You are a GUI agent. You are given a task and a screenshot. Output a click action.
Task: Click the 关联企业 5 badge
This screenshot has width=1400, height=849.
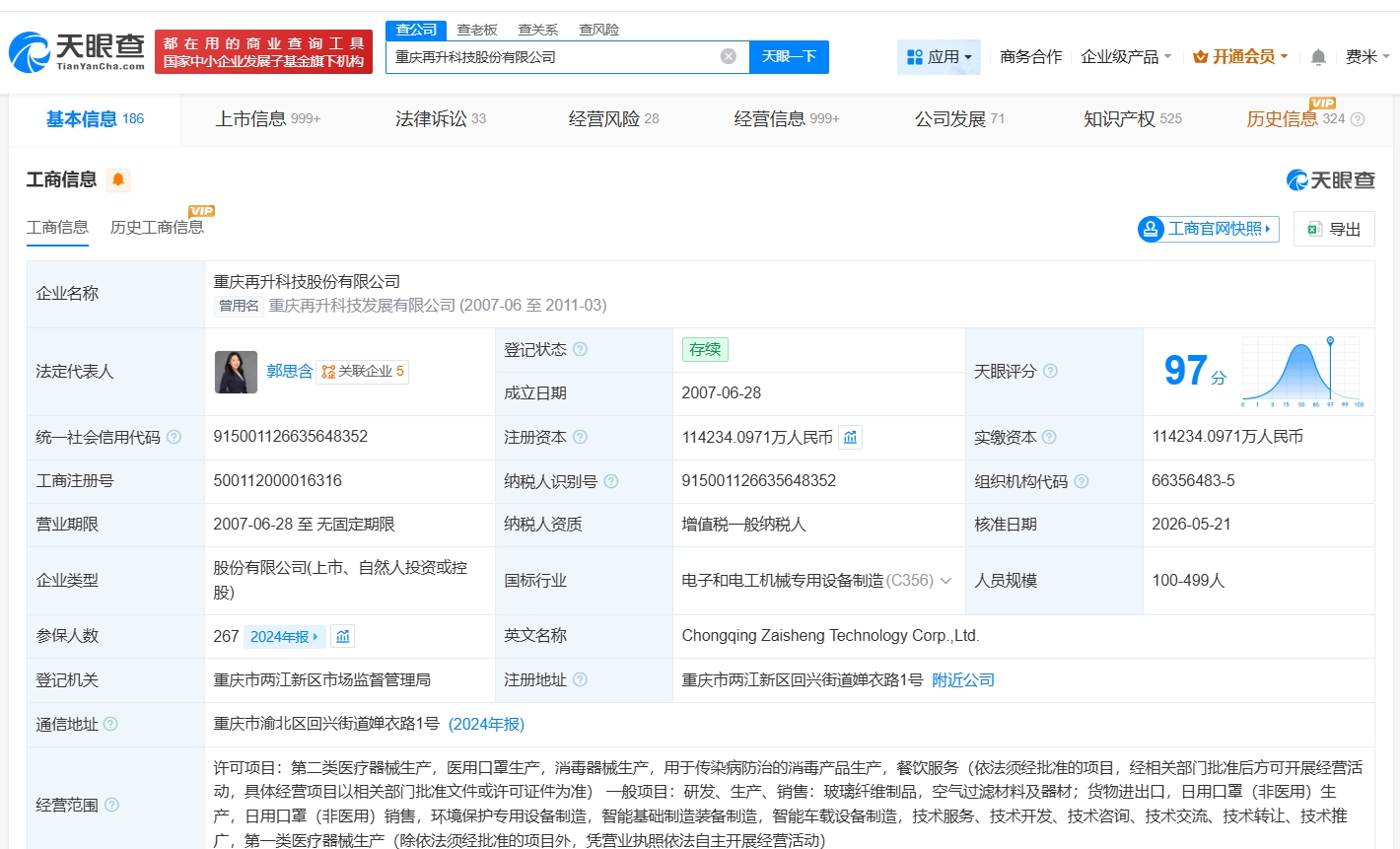[363, 372]
